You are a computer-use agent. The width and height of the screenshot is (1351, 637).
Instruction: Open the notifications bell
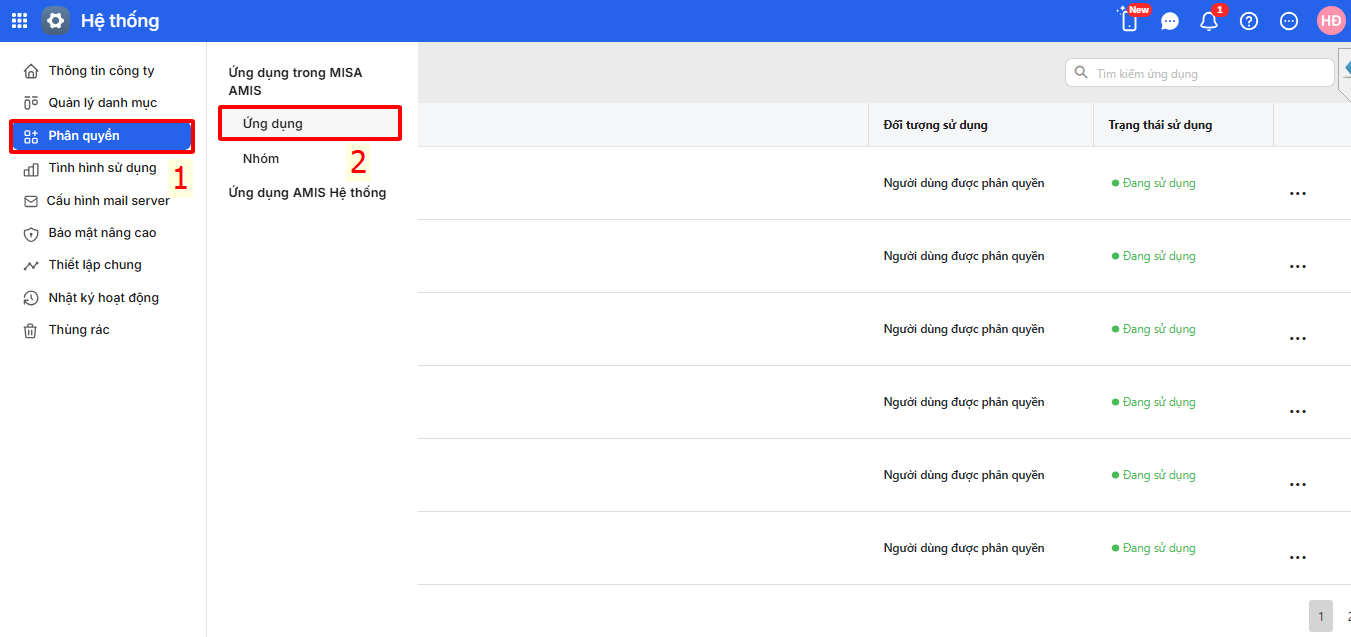(x=1209, y=21)
